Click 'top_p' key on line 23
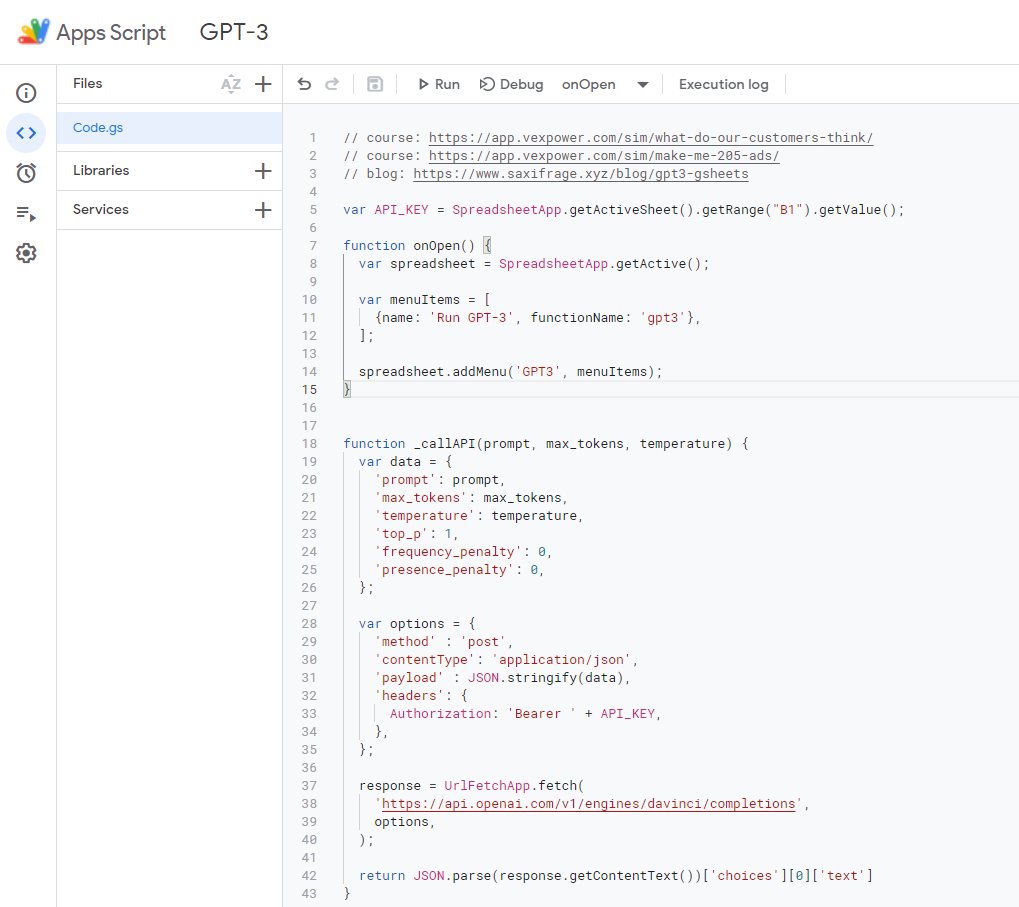 (x=401, y=534)
